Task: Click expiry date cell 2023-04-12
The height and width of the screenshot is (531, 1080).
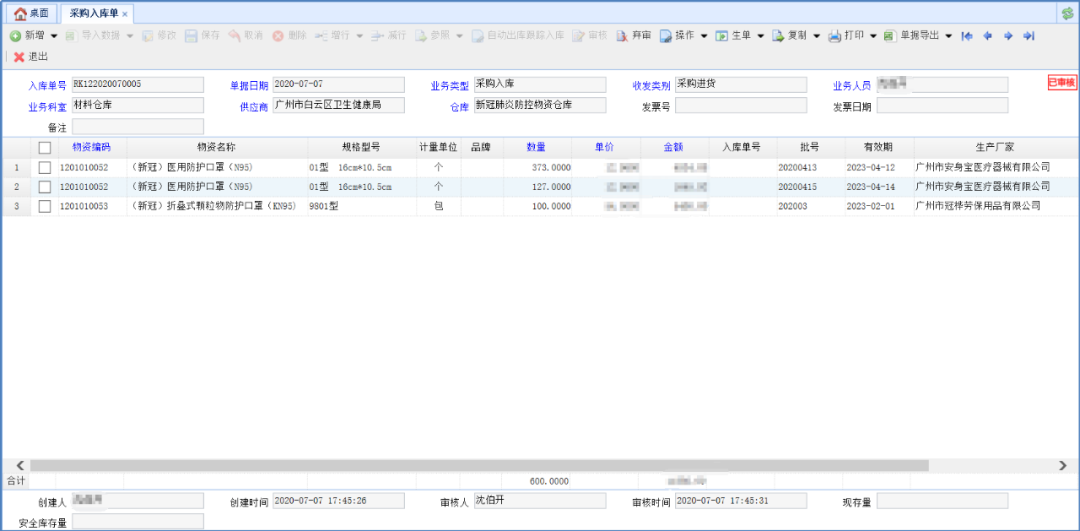Action: [x=879, y=167]
